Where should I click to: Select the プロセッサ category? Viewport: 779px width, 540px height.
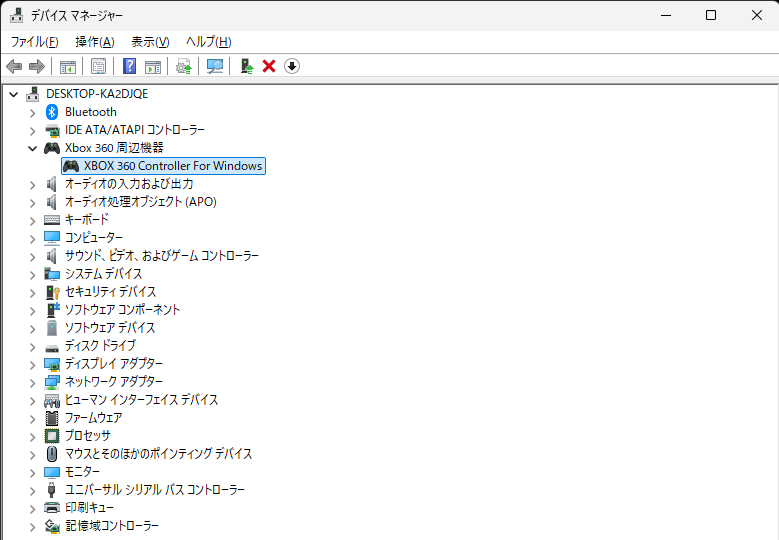[87, 436]
